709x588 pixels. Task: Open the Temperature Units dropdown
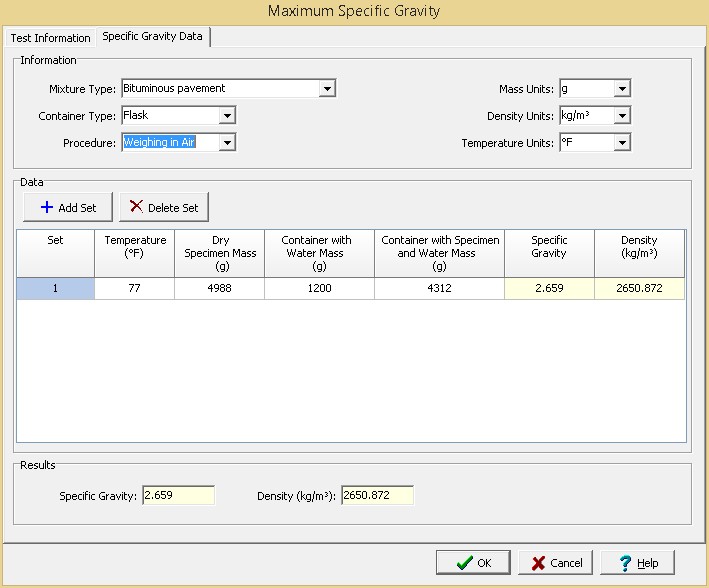pyautogui.click(x=622, y=143)
